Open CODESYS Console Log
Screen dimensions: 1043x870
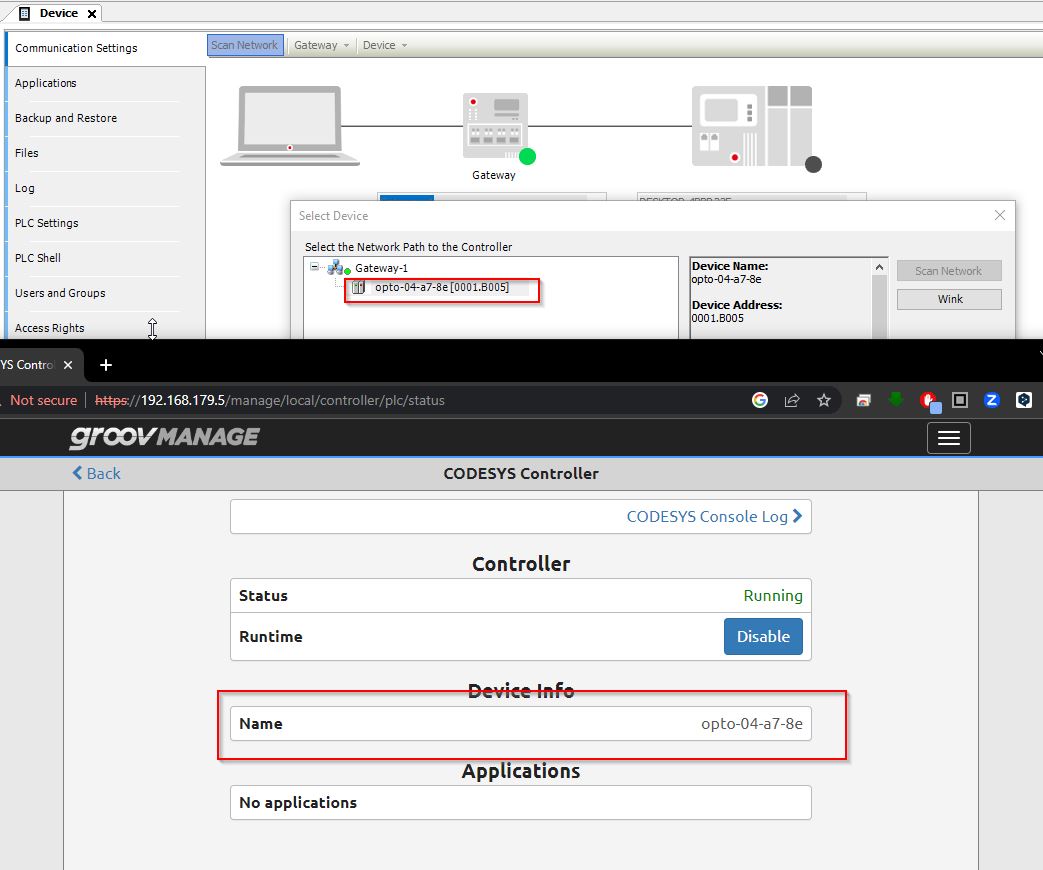714,517
